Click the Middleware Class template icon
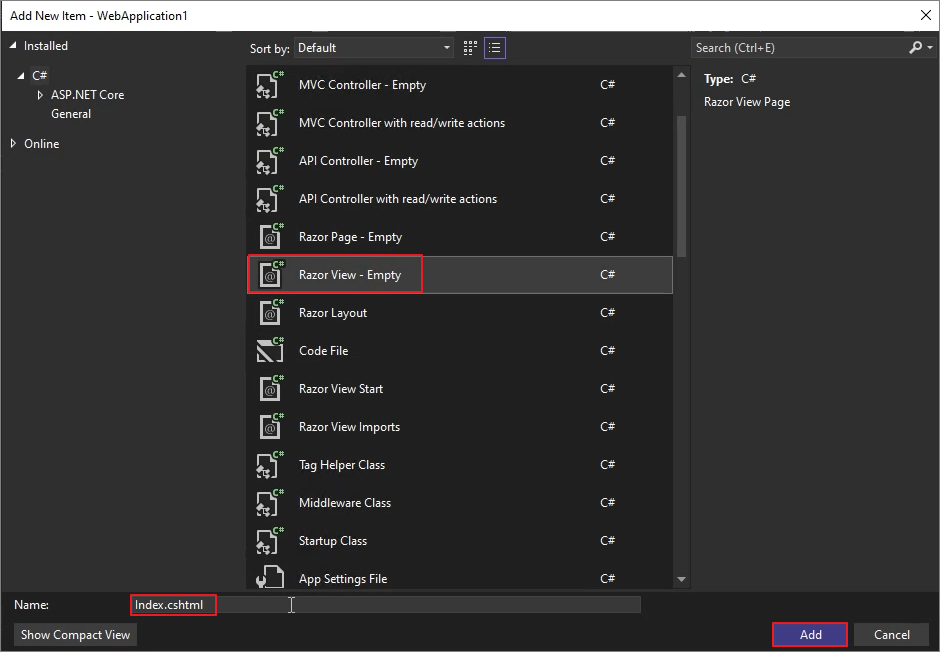 (x=270, y=503)
